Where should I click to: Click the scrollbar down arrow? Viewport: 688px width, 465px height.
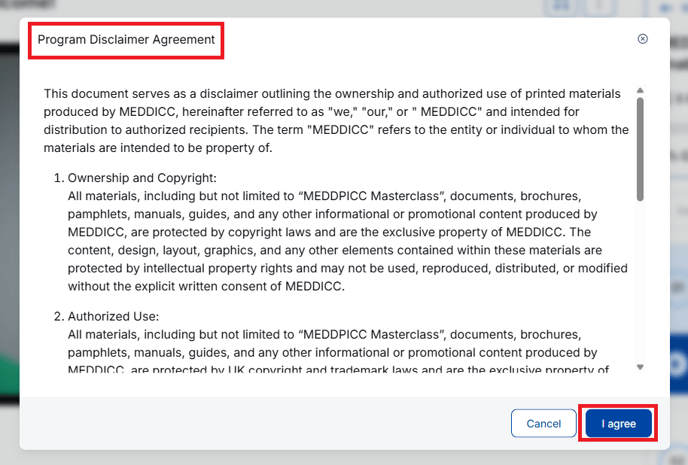pyautogui.click(x=640, y=367)
